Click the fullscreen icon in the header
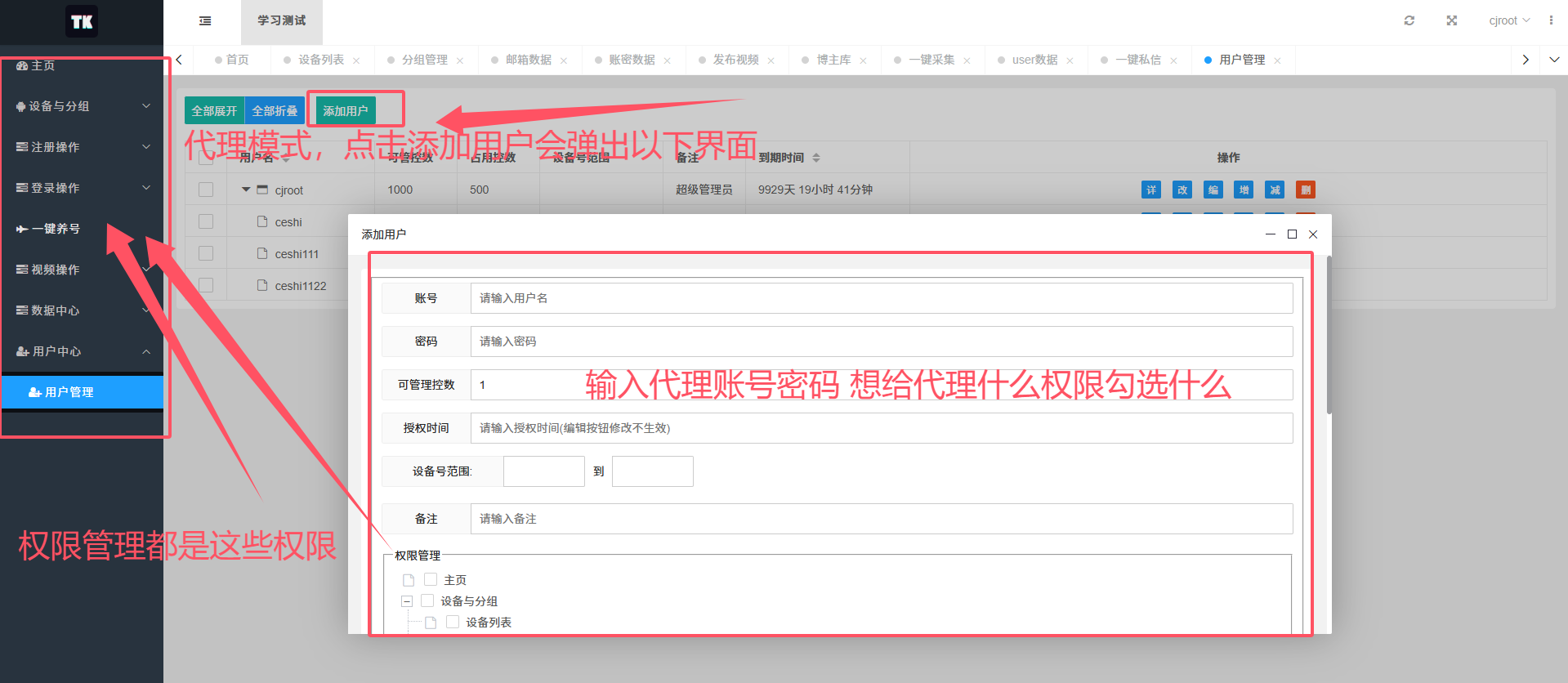This screenshot has width=1568, height=683. coord(1452,20)
